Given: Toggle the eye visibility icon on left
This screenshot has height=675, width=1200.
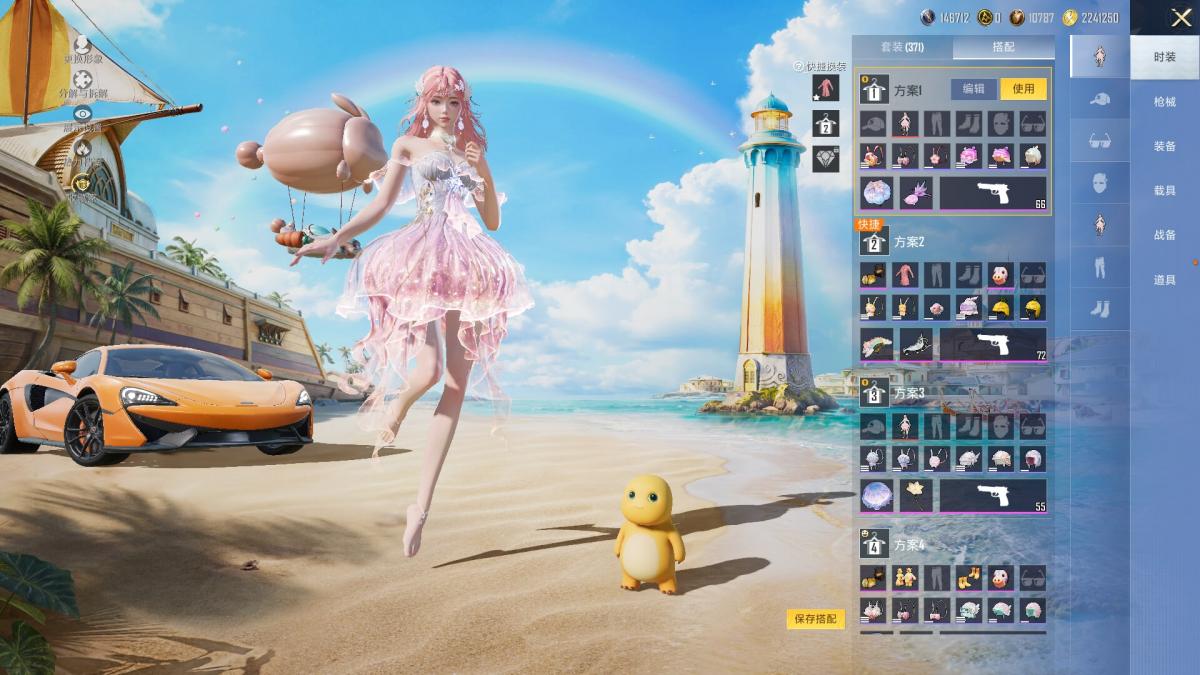Looking at the screenshot, I should click(83, 115).
